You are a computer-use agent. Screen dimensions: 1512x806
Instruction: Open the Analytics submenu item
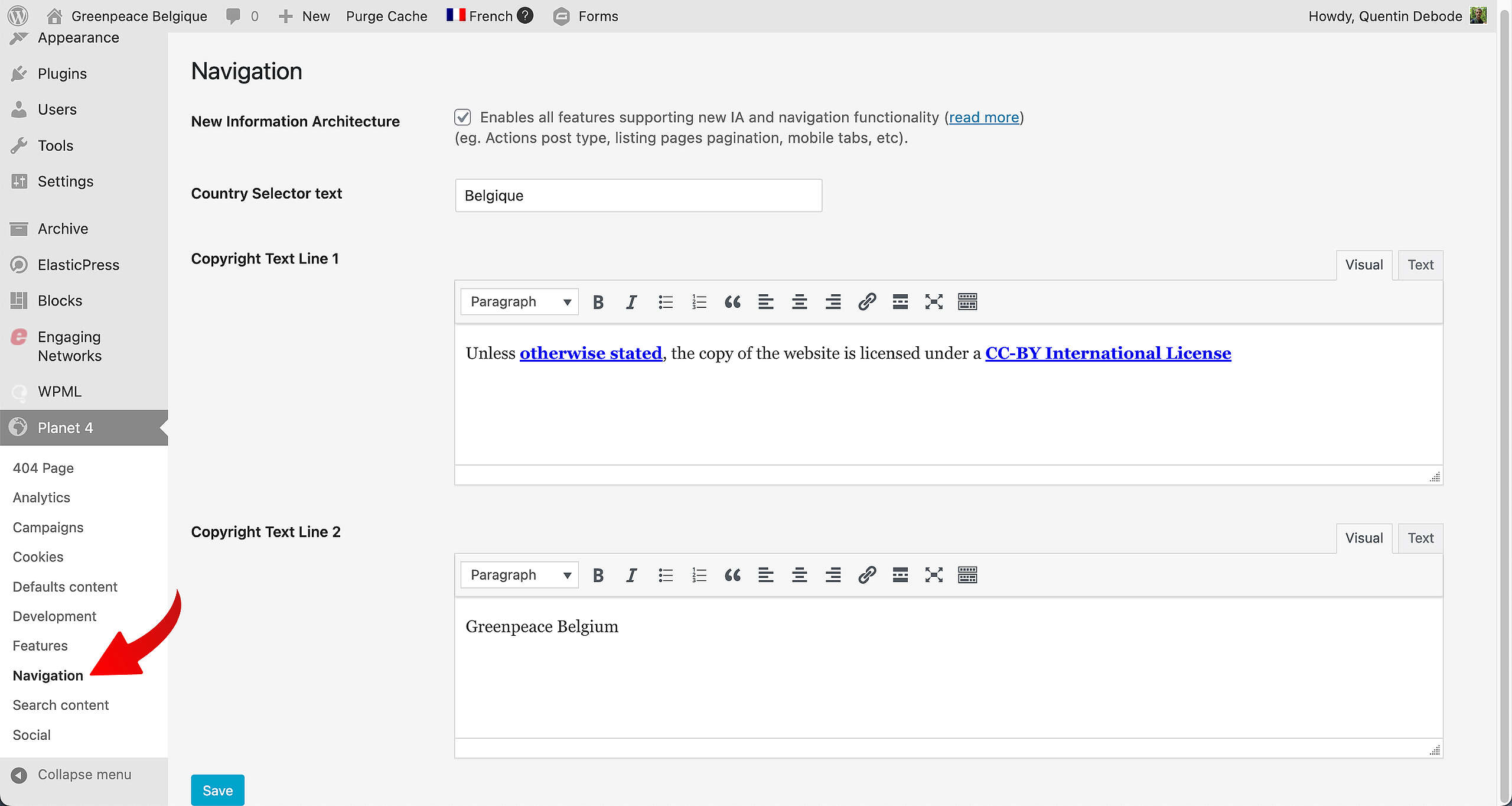tap(41, 498)
